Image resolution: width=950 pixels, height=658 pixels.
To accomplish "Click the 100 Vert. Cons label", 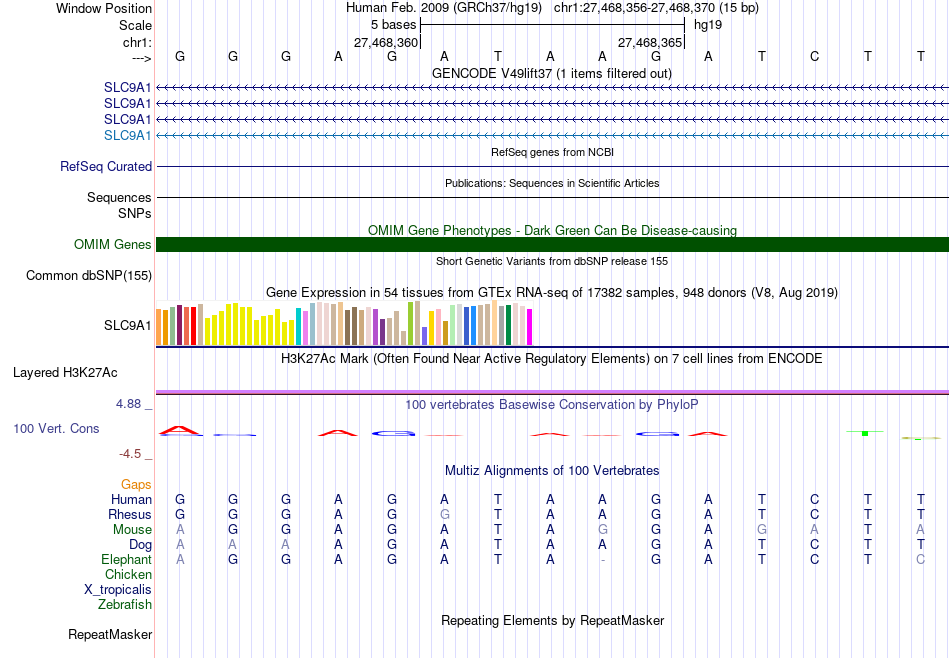I will (x=56, y=428).
